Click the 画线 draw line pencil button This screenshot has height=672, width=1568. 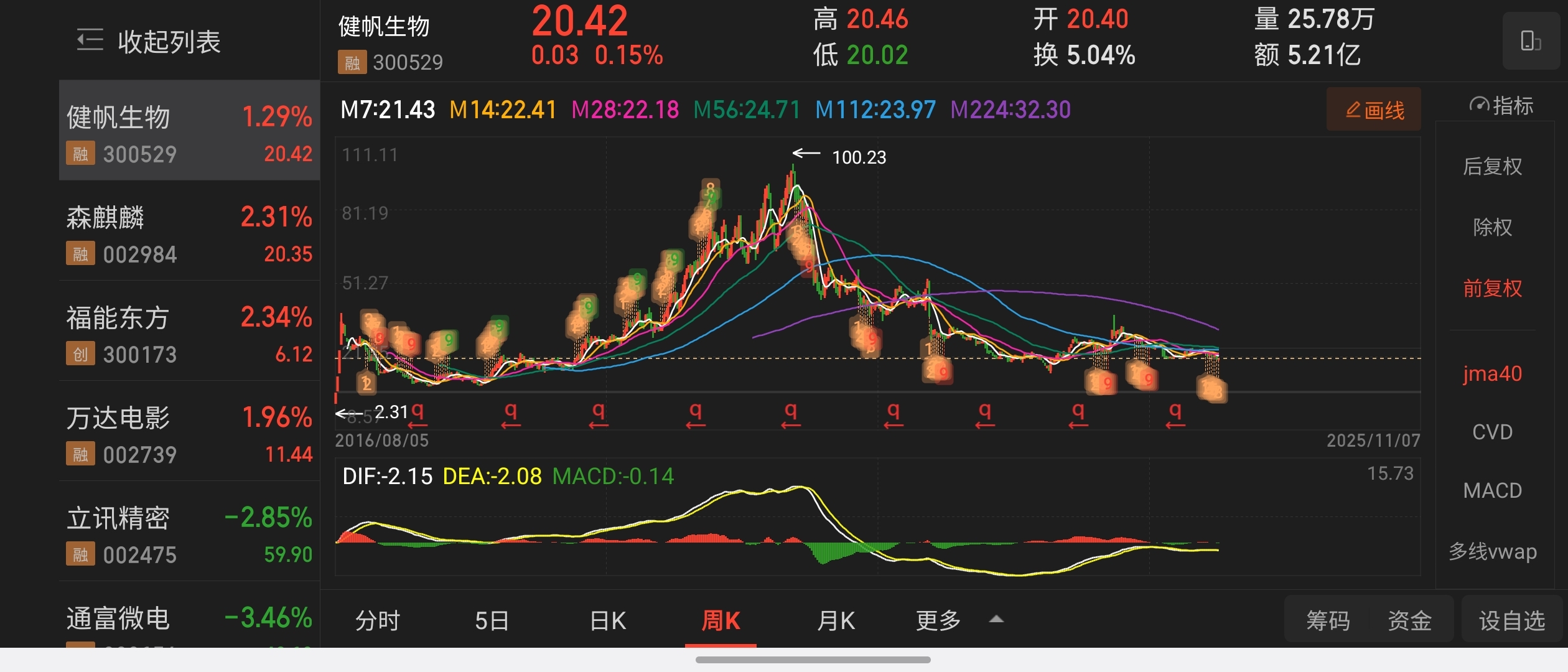[1374, 110]
